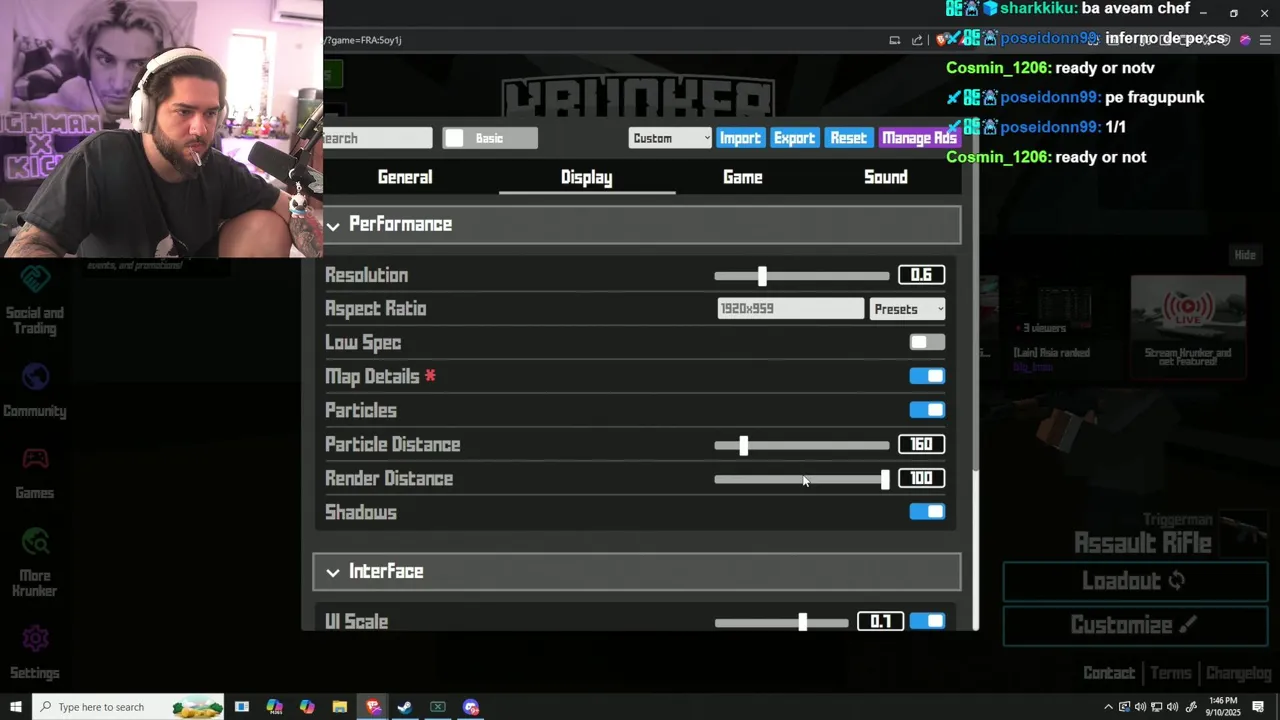
Task: Open the Windows Start menu
Action: 15,707
